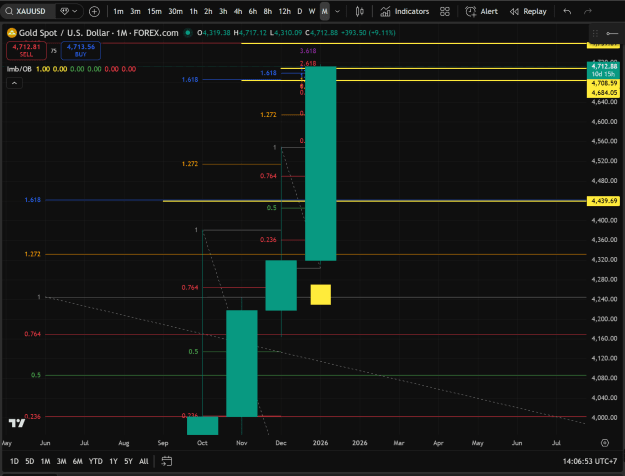Click the green market status dot
This screenshot has width=625, height=476.
coord(187,33)
